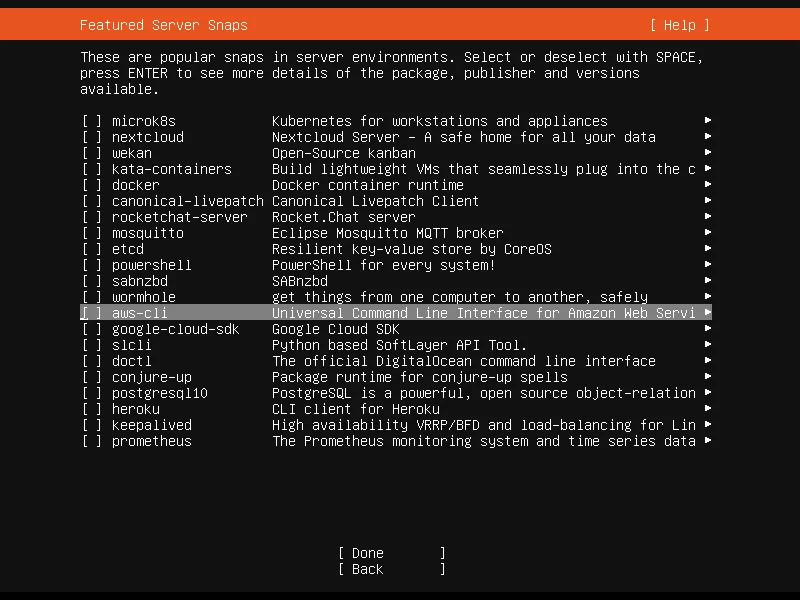Viewport: 800px width, 600px height.
Task: Click "Eclipse Mosquitto MQTT broker" description
Action: pyautogui.click(x=388, y=233)
